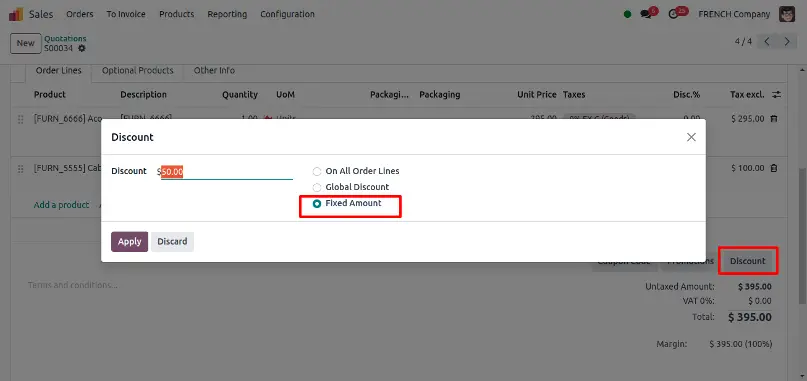Screen dimensions: 807x381
Task: Open the Reporting menu
Action: pos(227,14)
